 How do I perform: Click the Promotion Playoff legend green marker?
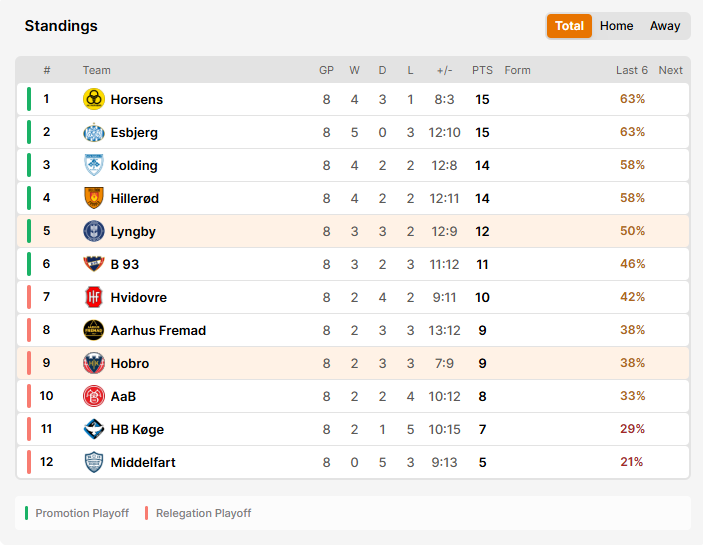coord(26,513)
